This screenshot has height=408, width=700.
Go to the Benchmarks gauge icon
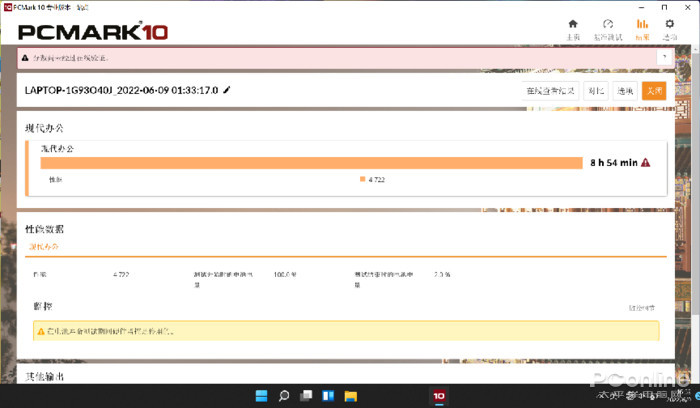click(x=607, y=28)
